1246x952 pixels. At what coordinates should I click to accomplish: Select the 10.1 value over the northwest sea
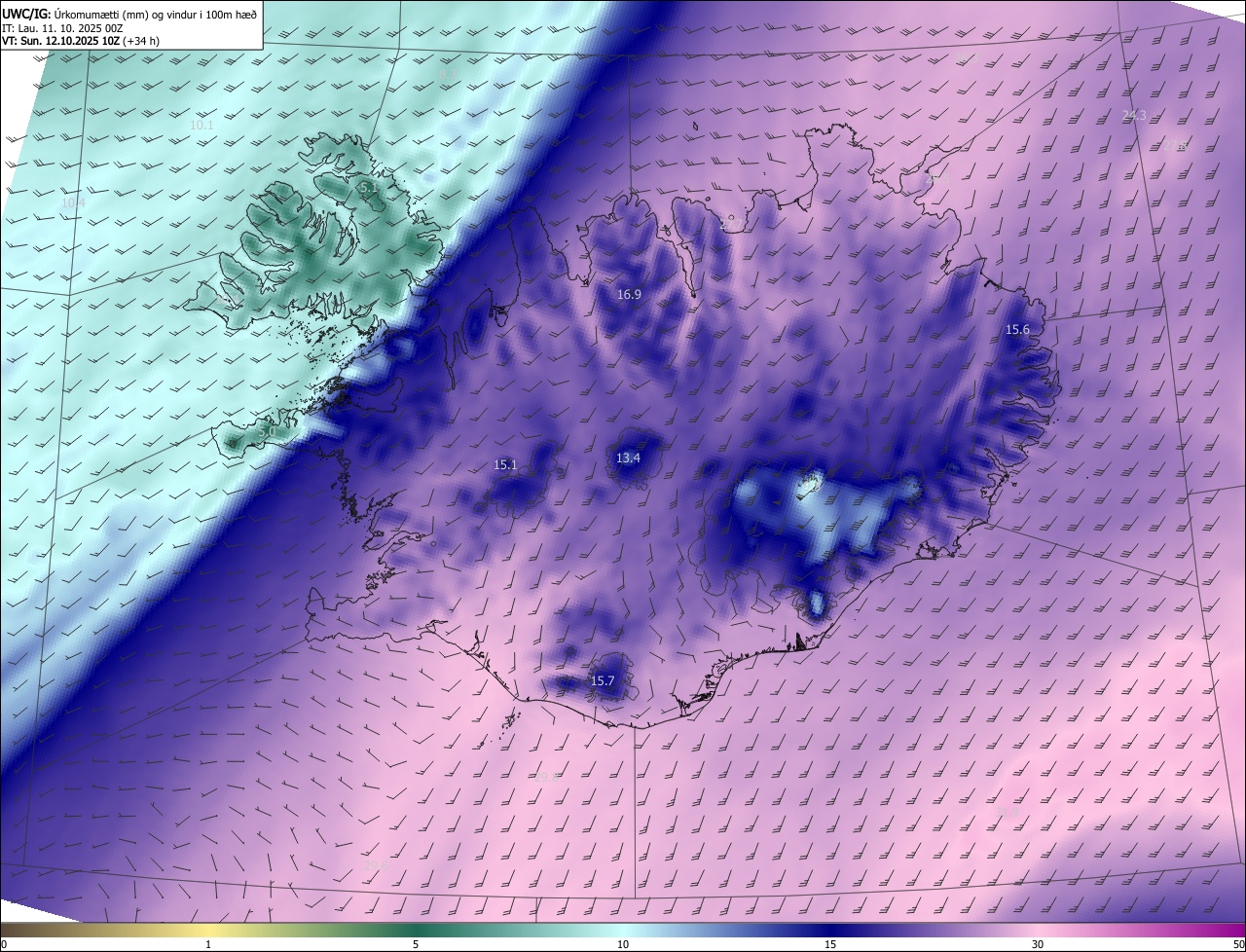point(202,126)
